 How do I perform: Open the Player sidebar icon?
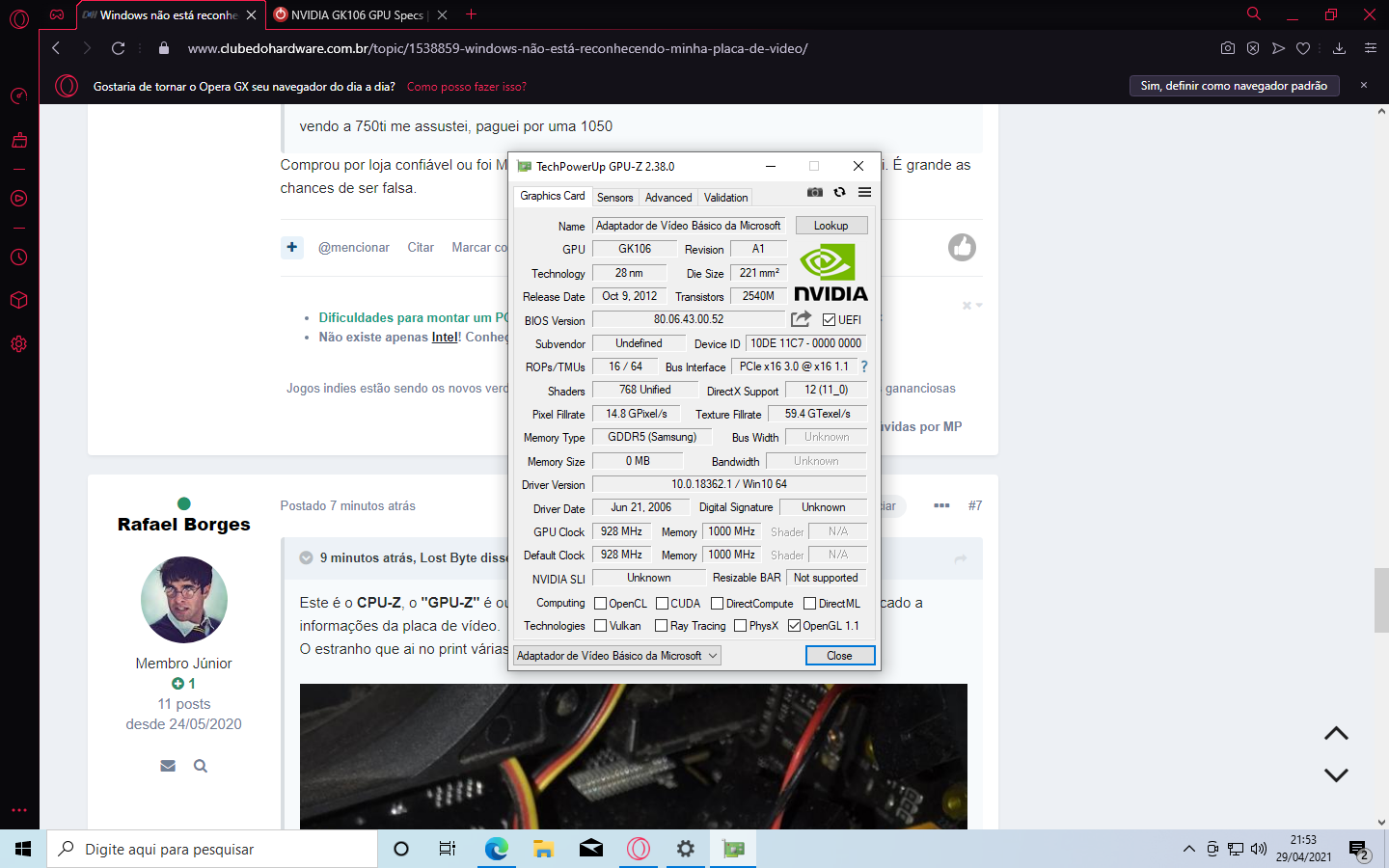coord(18,199)
